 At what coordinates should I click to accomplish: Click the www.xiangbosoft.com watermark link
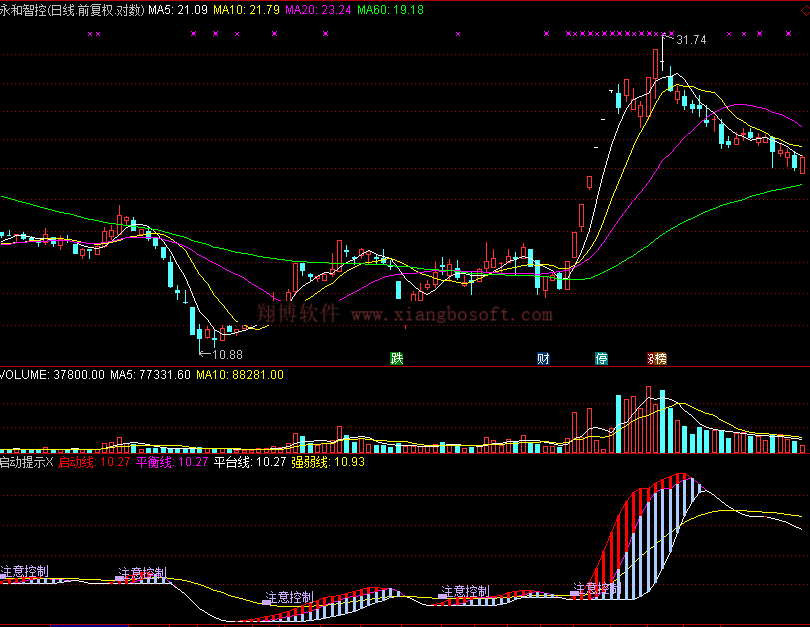point(451,315)
